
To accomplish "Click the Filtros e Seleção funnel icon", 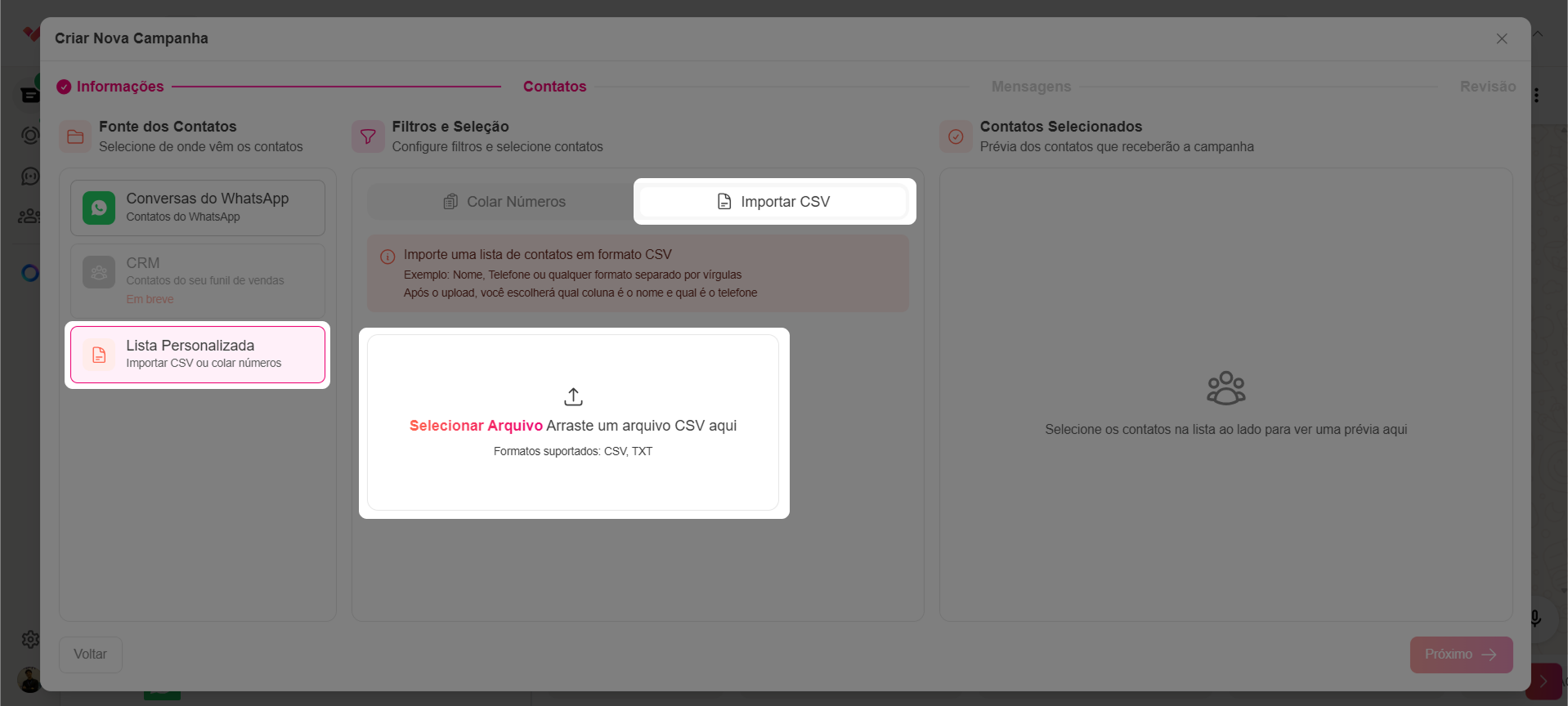I will pos(368,136).
